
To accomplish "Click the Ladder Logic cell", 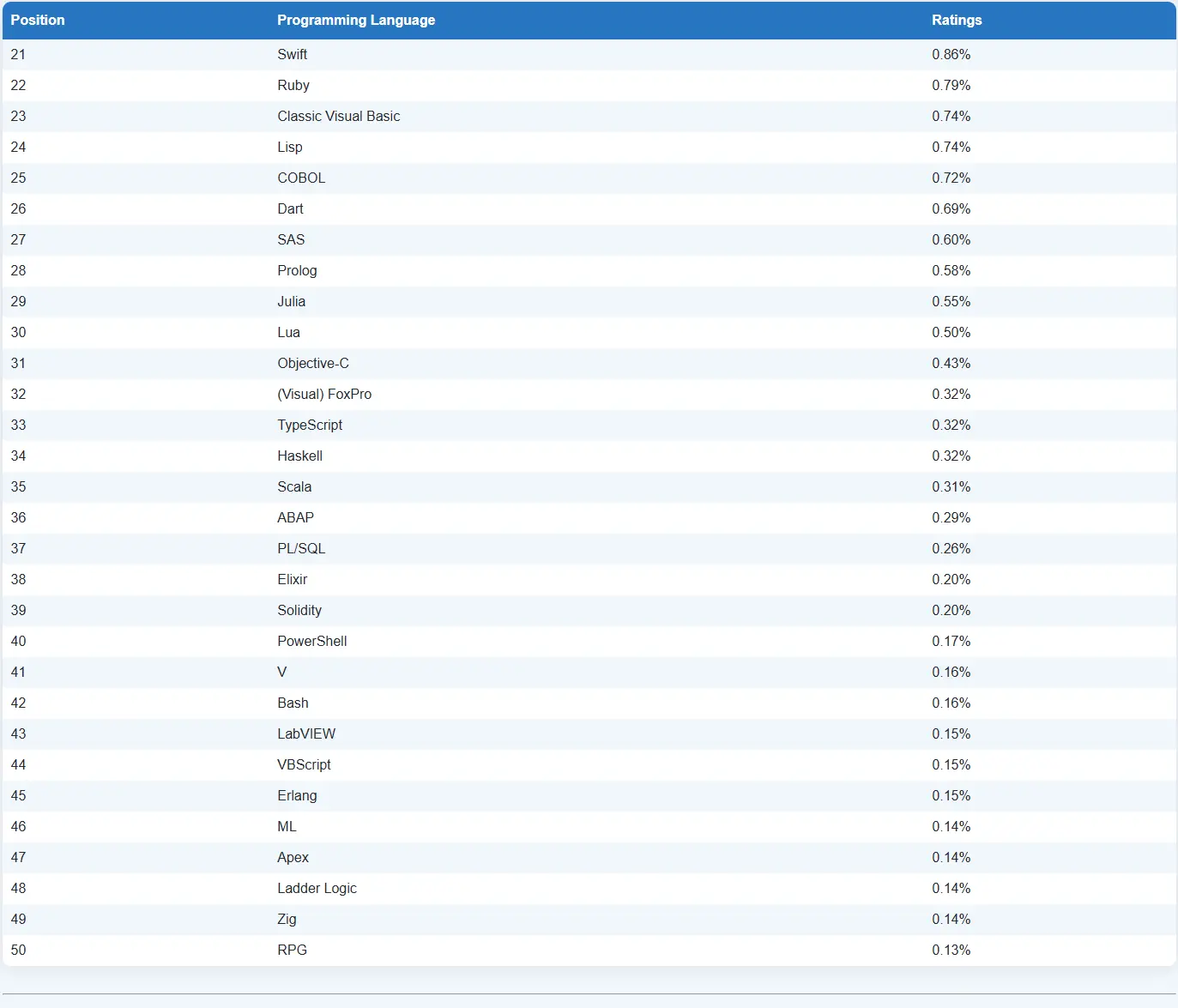I will tap(317, 888).
